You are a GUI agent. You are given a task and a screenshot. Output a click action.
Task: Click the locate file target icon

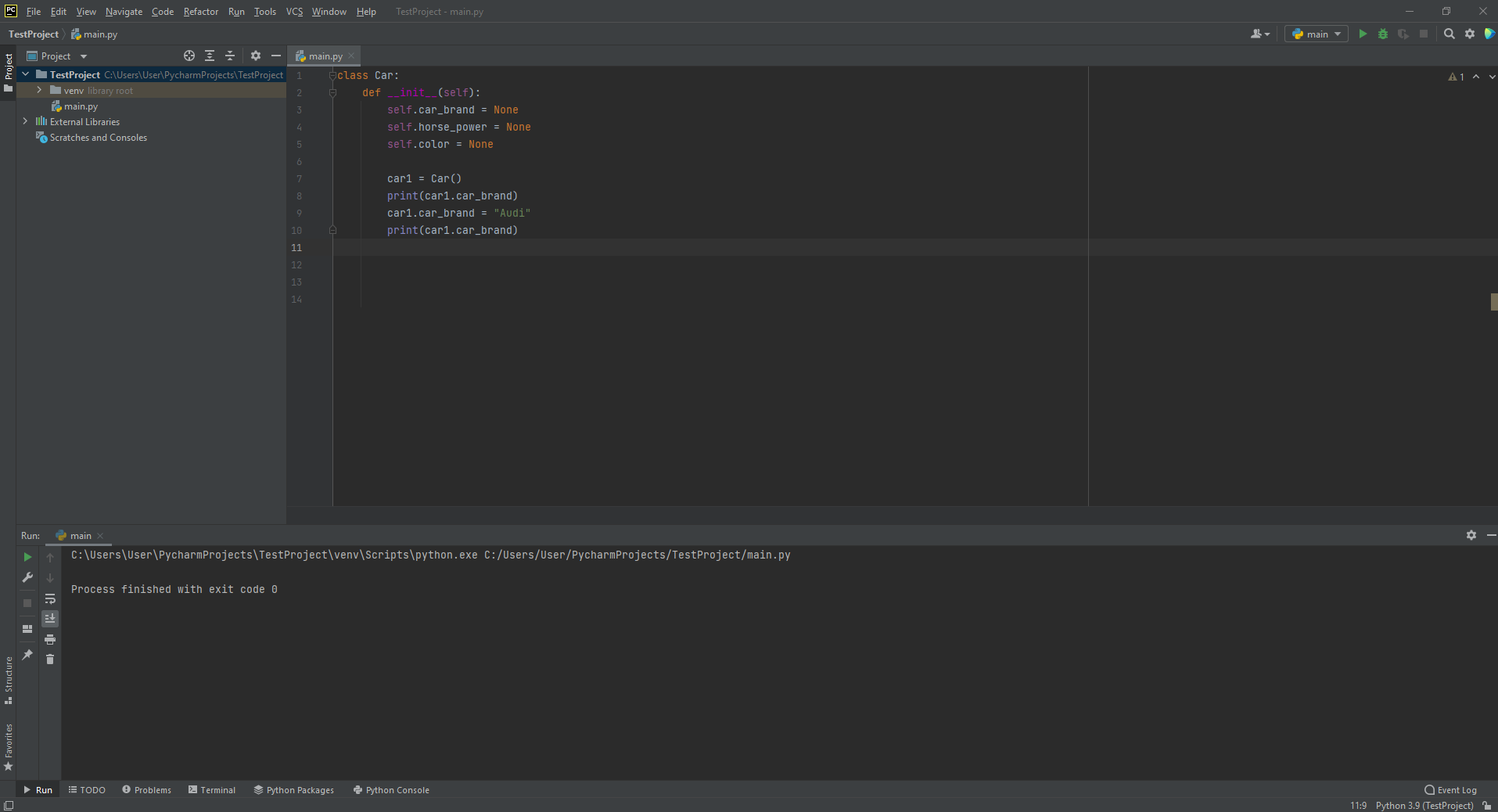[189, 56]
